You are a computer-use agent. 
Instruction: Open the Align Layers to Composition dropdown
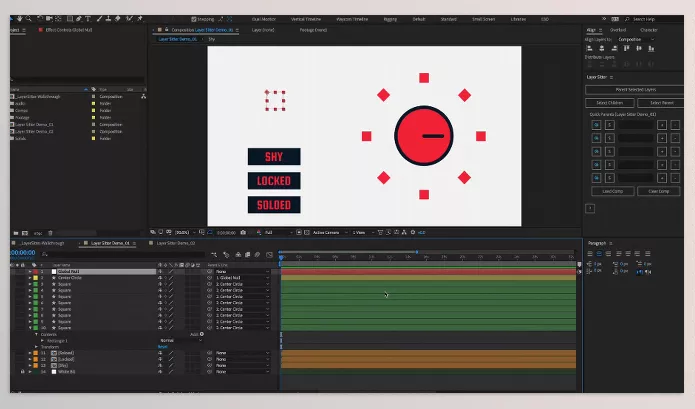point(636,39)
